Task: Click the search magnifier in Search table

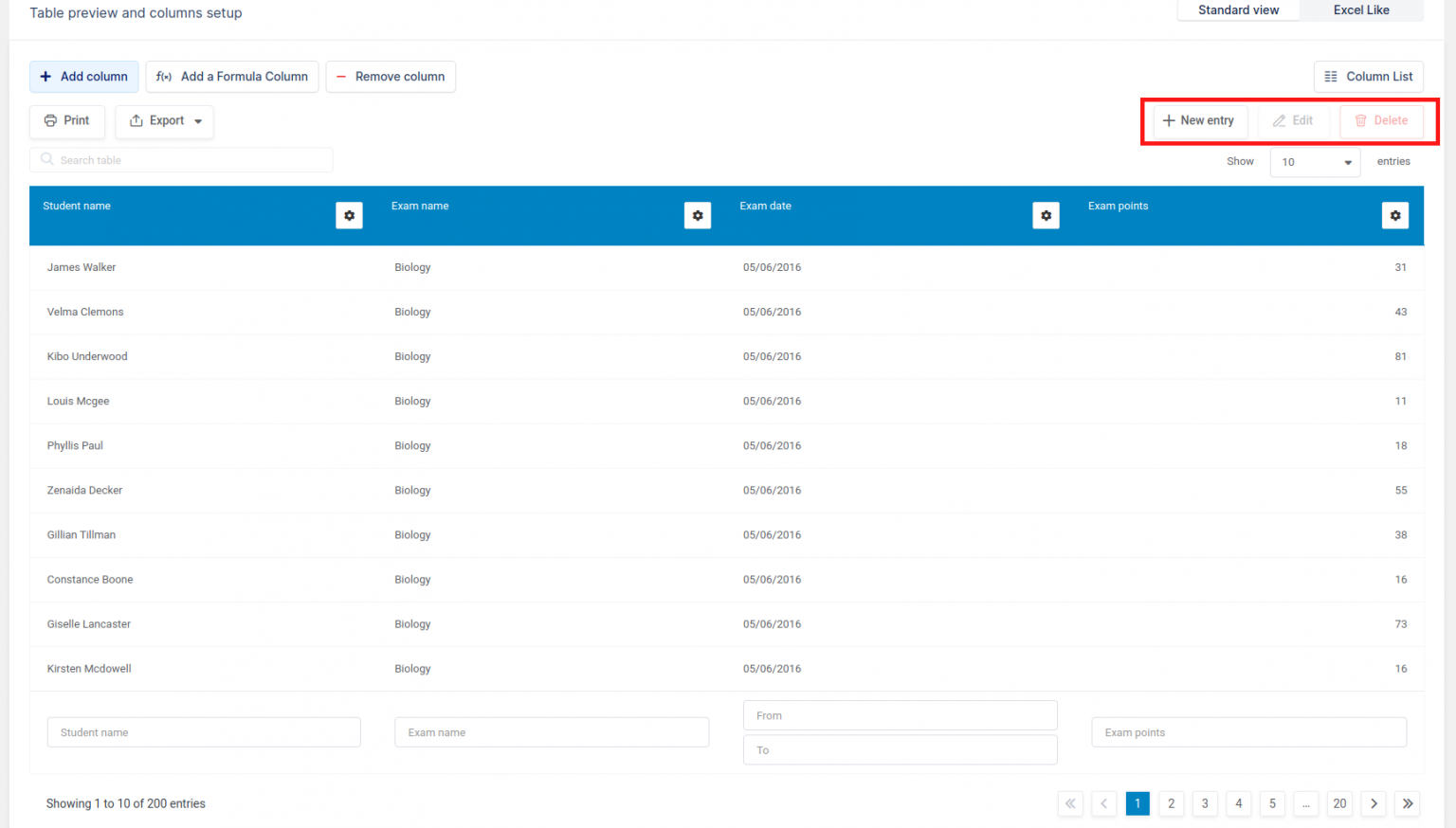Action: [46, 159]
